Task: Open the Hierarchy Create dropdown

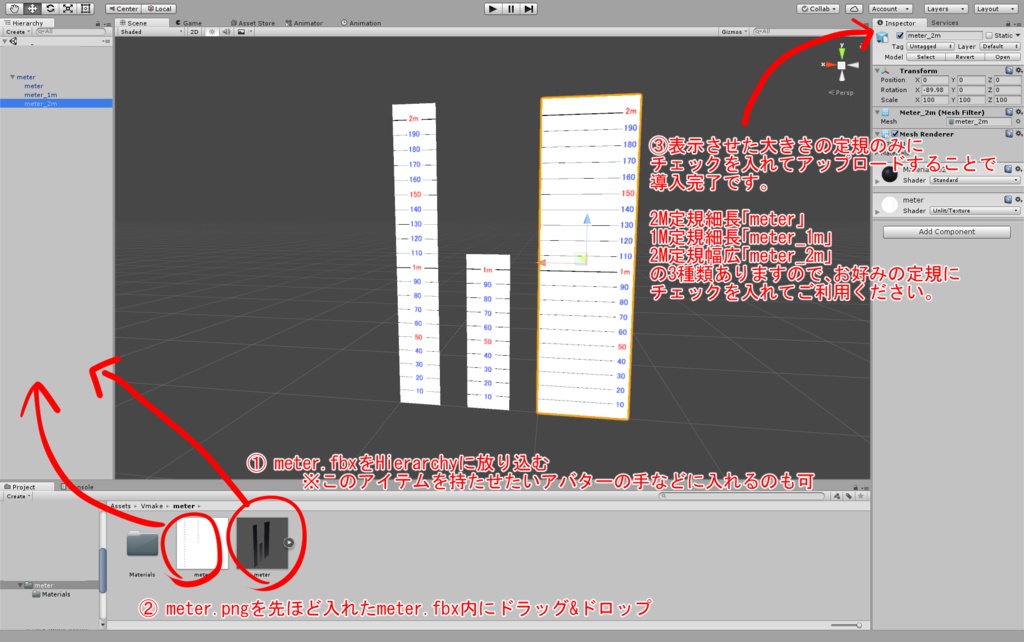Action: pos(18,31)
